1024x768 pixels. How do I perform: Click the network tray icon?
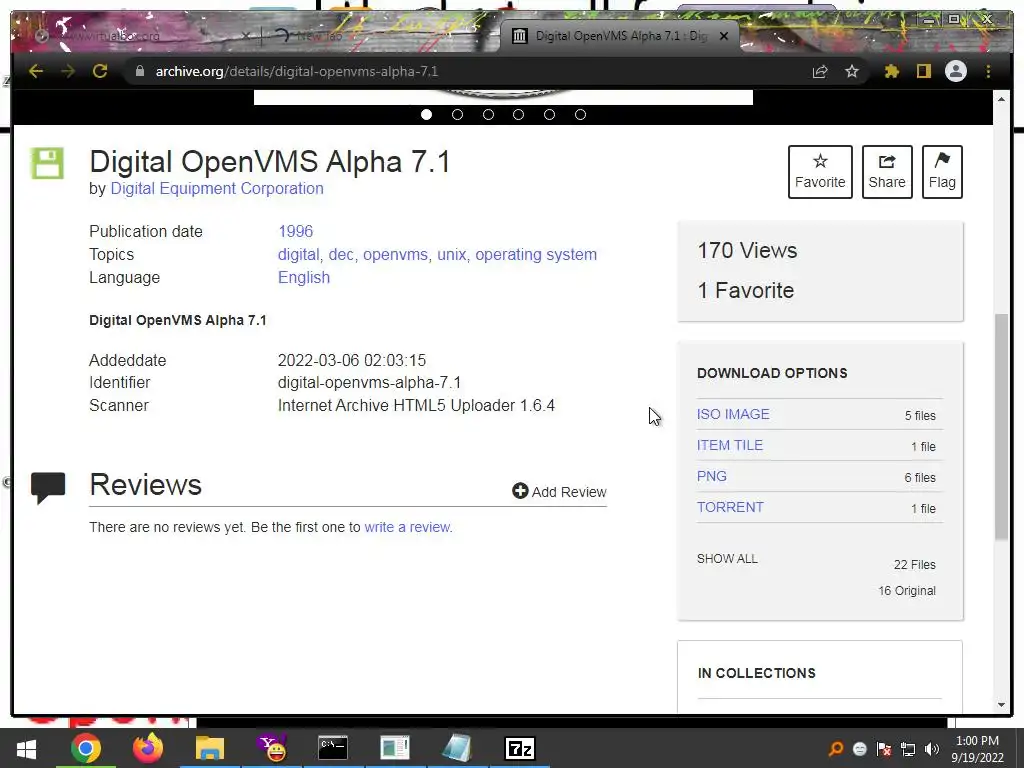pos(908,749)
